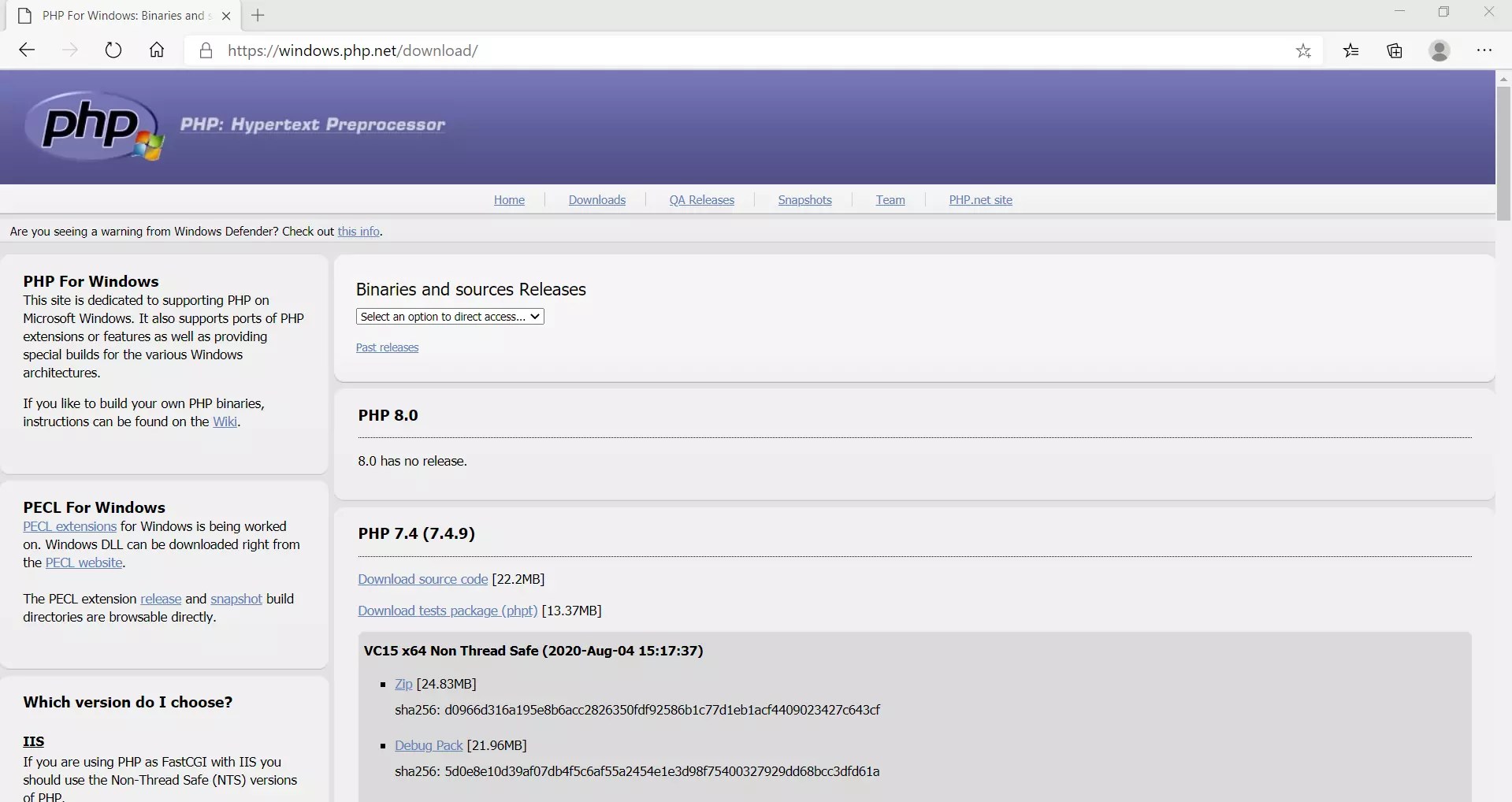Click the 'PHP: Hypertext Preprocessor' header title
This screenshot has height=802, width=1512.
click(x=313, y=124)
